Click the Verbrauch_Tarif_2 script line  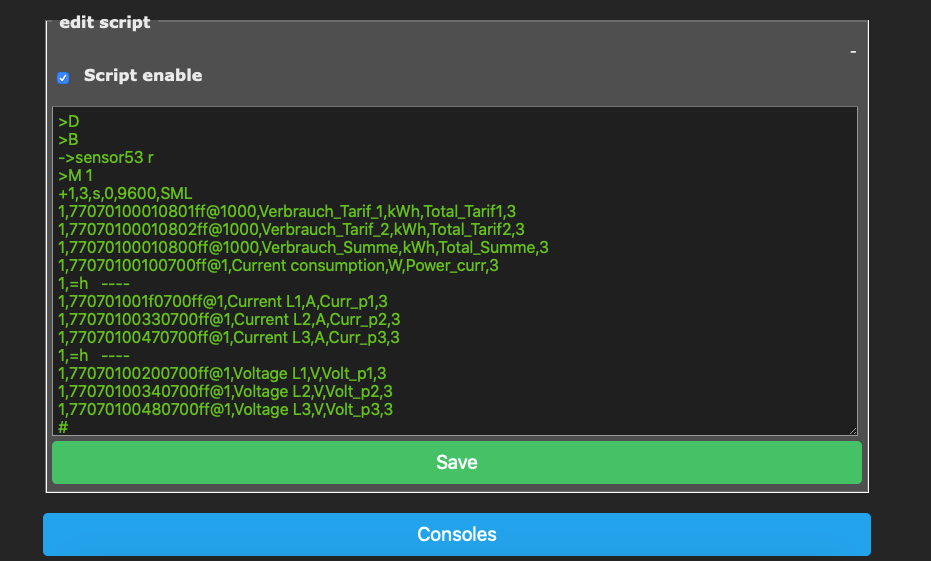(291, 229)
